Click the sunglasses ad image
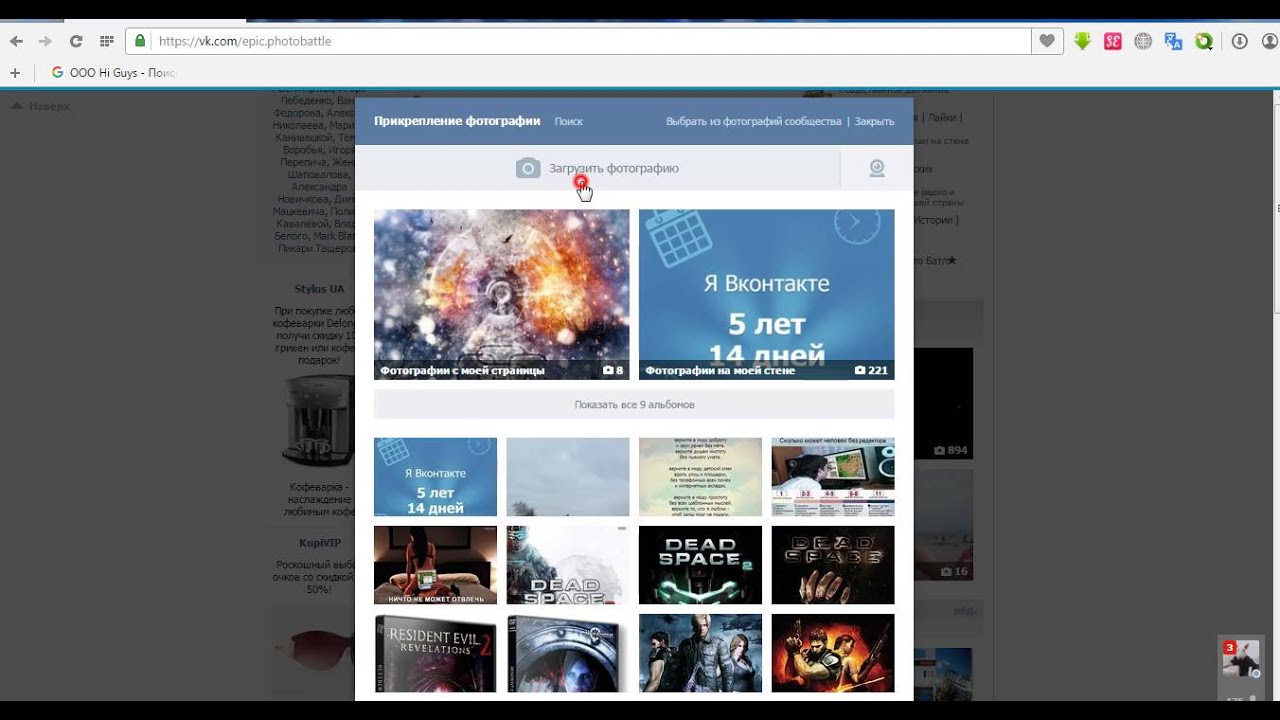 (313, 650)
